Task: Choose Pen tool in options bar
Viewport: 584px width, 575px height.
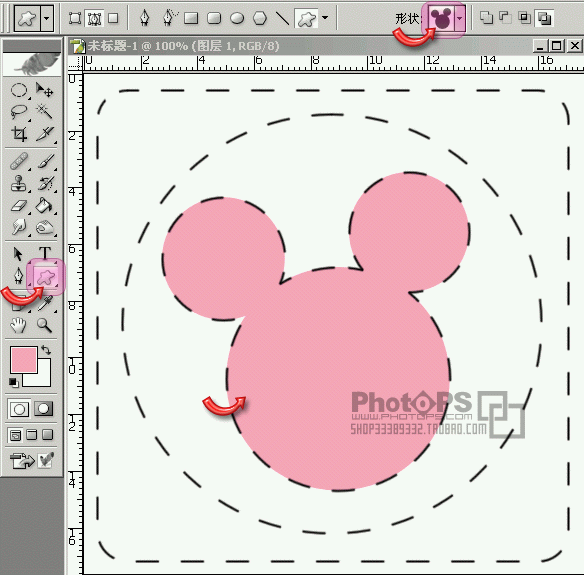Action: pyautogui.click(x=145, y=18)
